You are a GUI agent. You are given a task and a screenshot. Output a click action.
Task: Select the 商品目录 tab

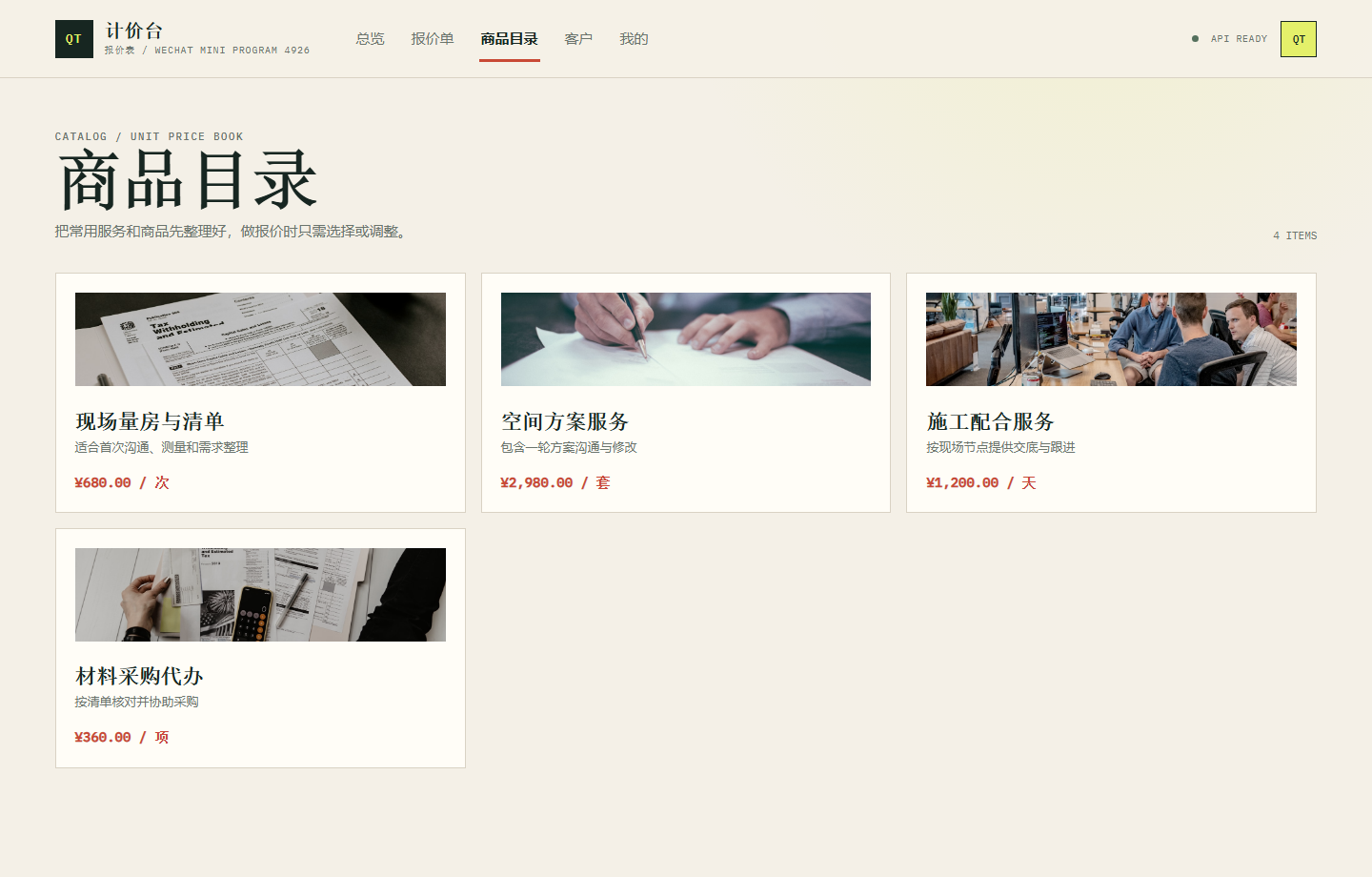coord(510,39)
